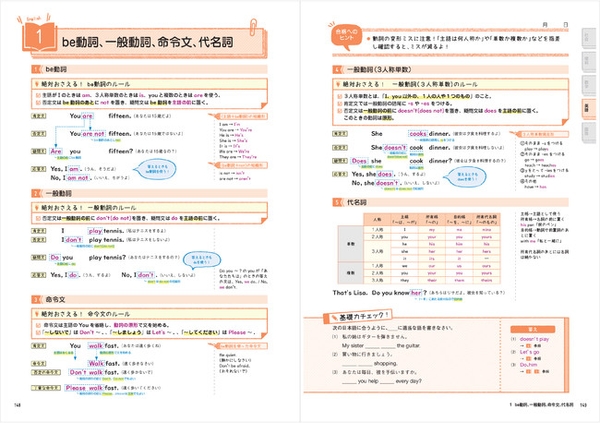Select the highlighted orange side tab
The height and width of the screenshot is (423, 600).
[588, 109]
